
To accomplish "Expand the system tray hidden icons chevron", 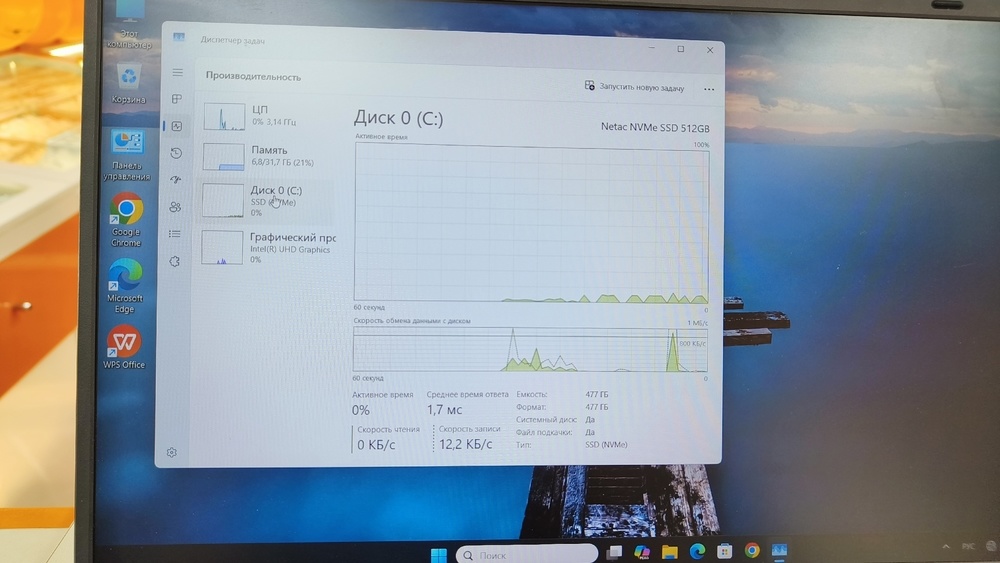I will (946, 546).
